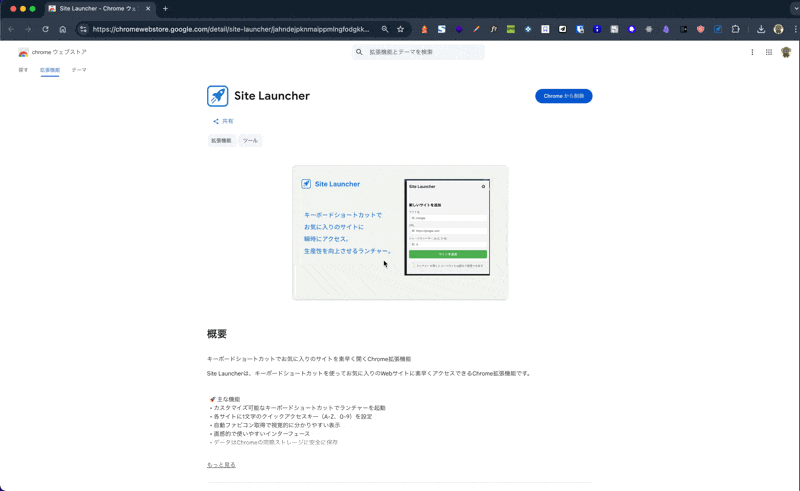The width and height of the screenshot is (800, 491).
Task: Click the Site Launcher title text
Action: 272,96
